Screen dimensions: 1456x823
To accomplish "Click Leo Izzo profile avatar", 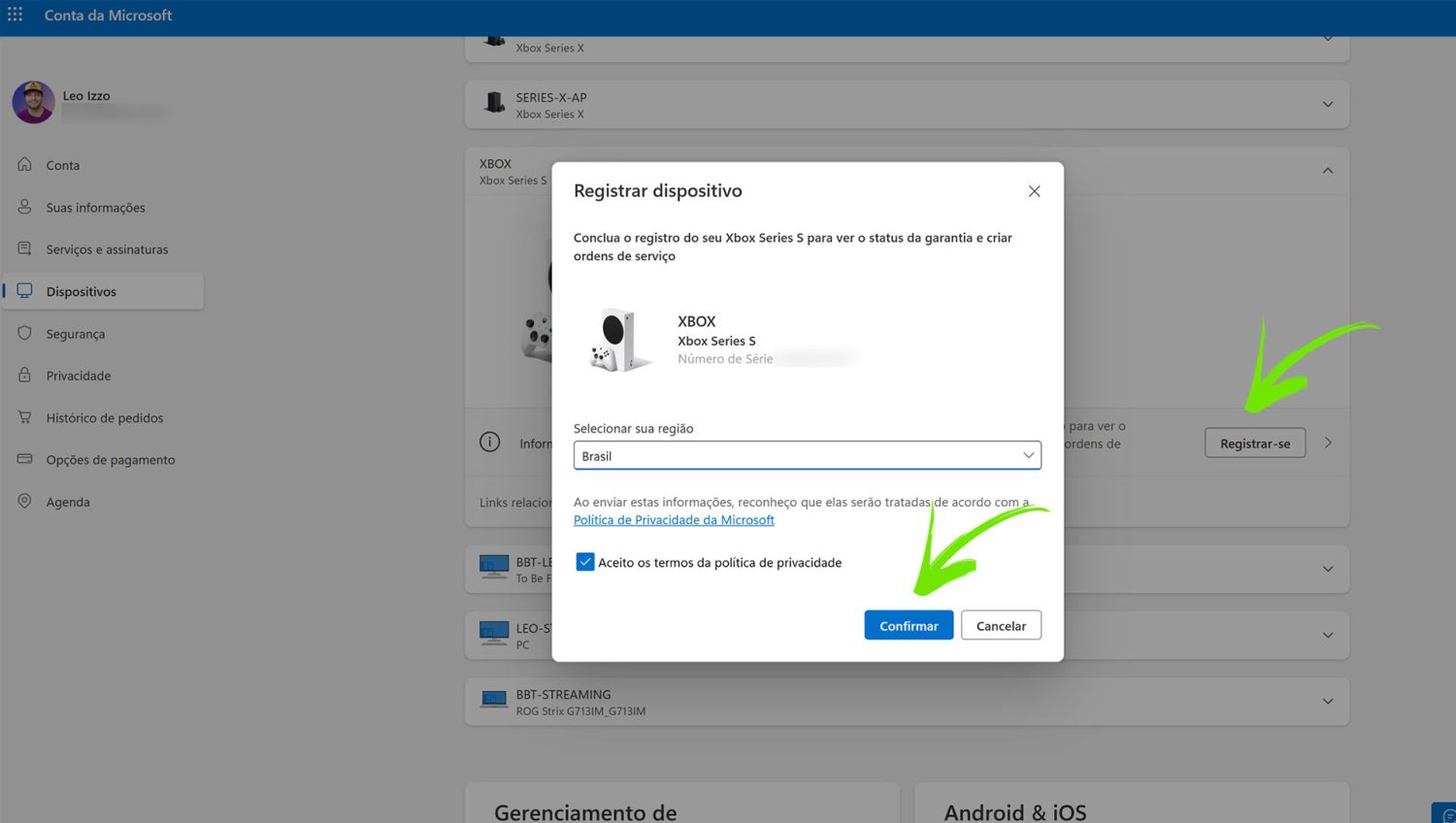I will click(x=33, y=102).
